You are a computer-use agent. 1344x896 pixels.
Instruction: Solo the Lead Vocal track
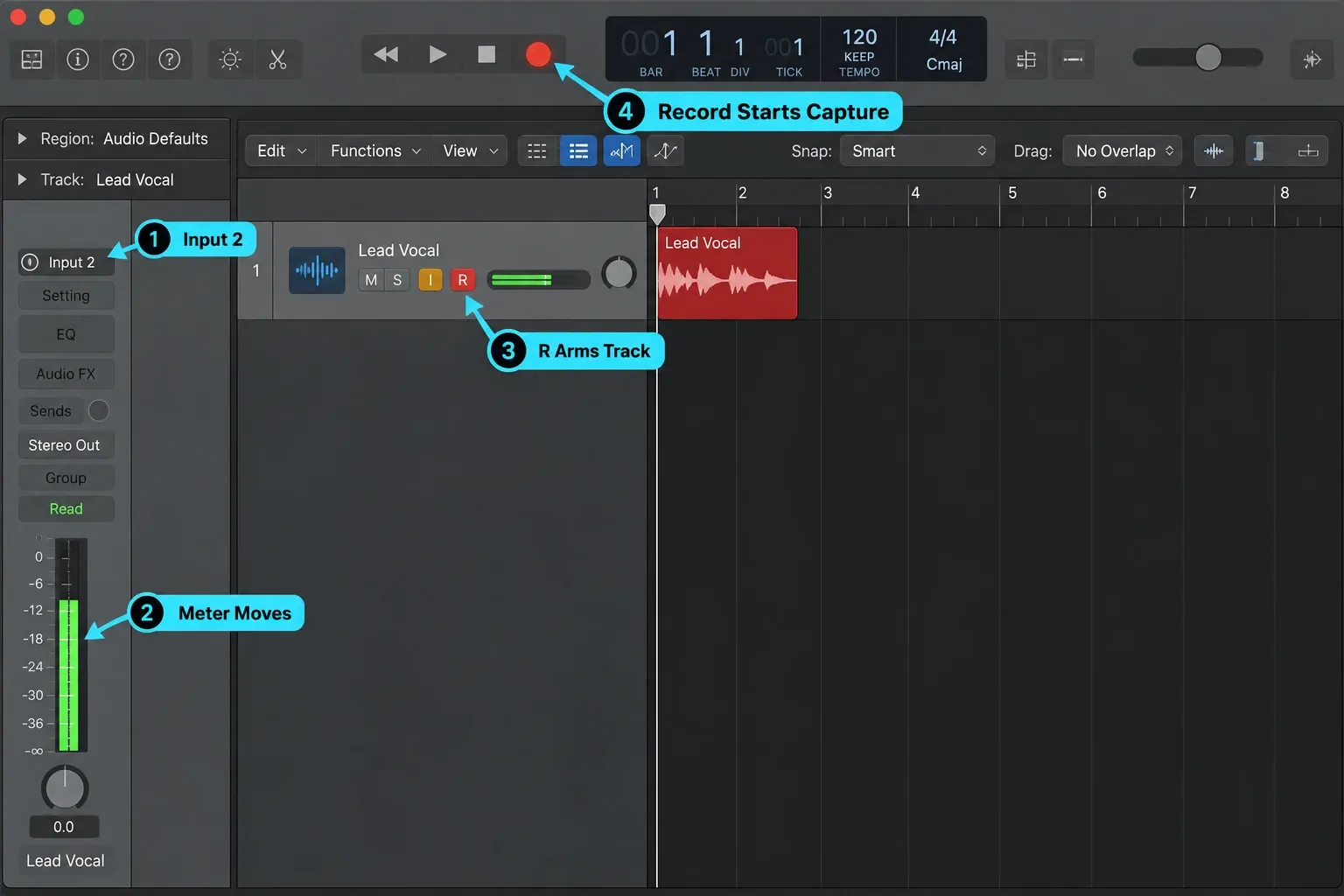click(397, 280)
